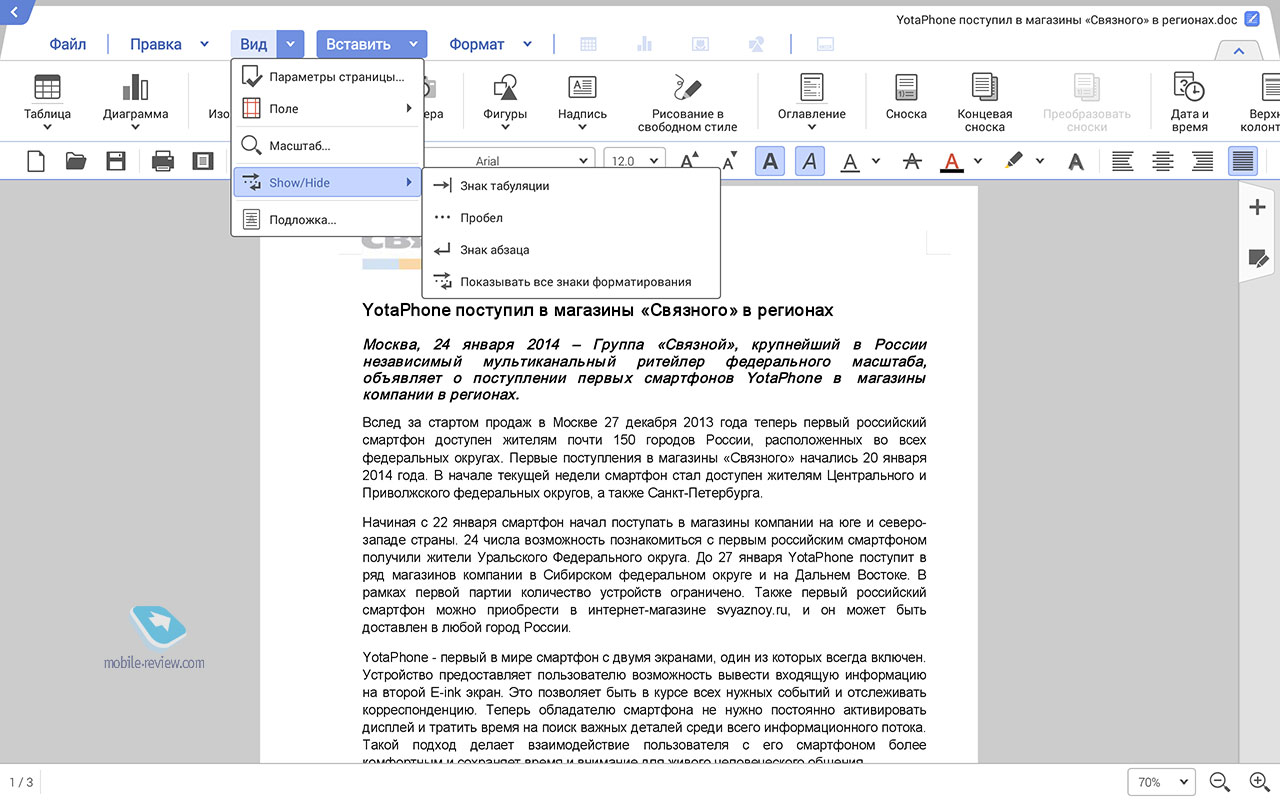Zoom in with magnifier plus
1280x800 pixels.
point(1260,782)
